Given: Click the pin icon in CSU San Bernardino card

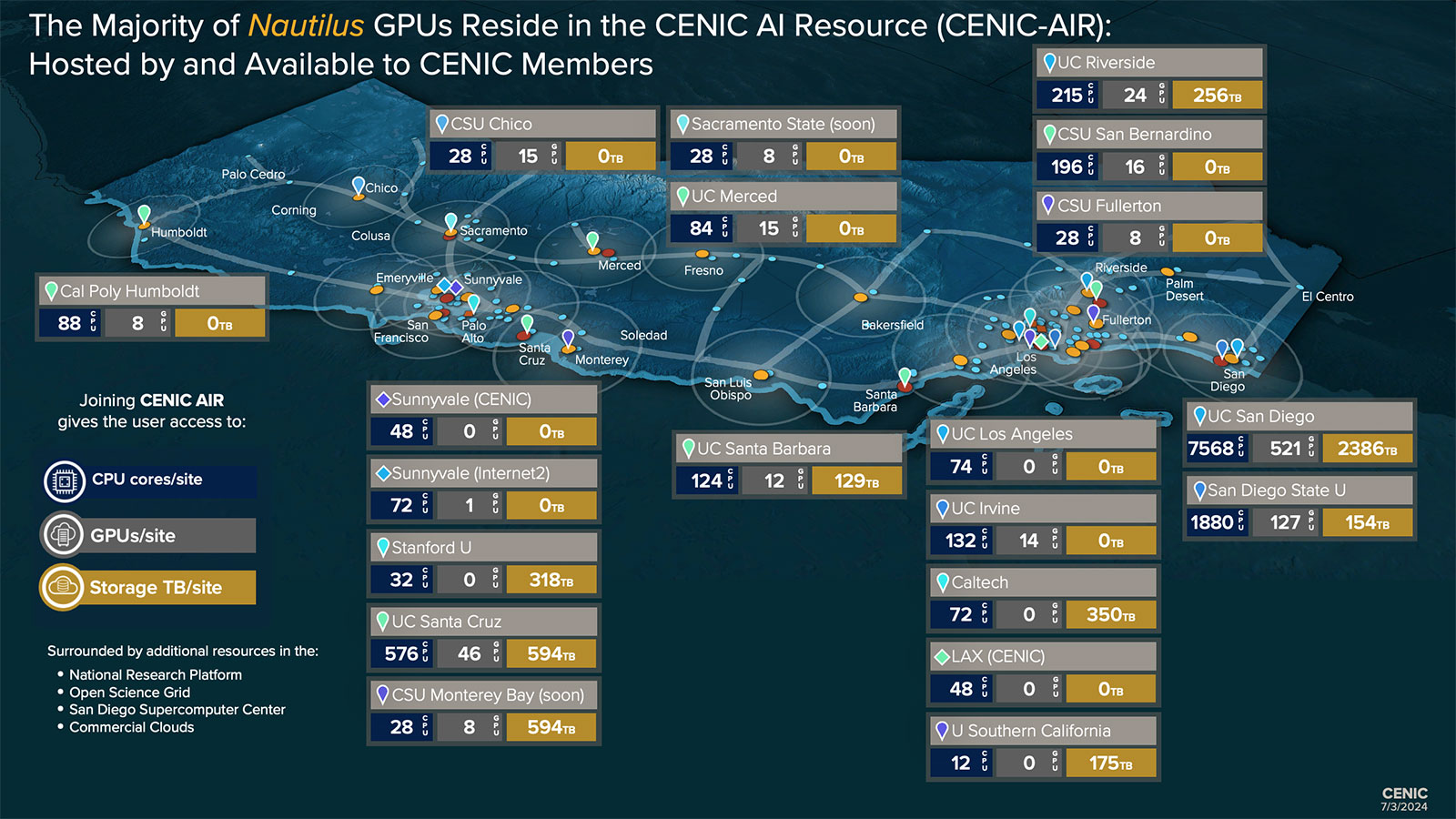Looking at the screenshot, I should [1049, 135].
